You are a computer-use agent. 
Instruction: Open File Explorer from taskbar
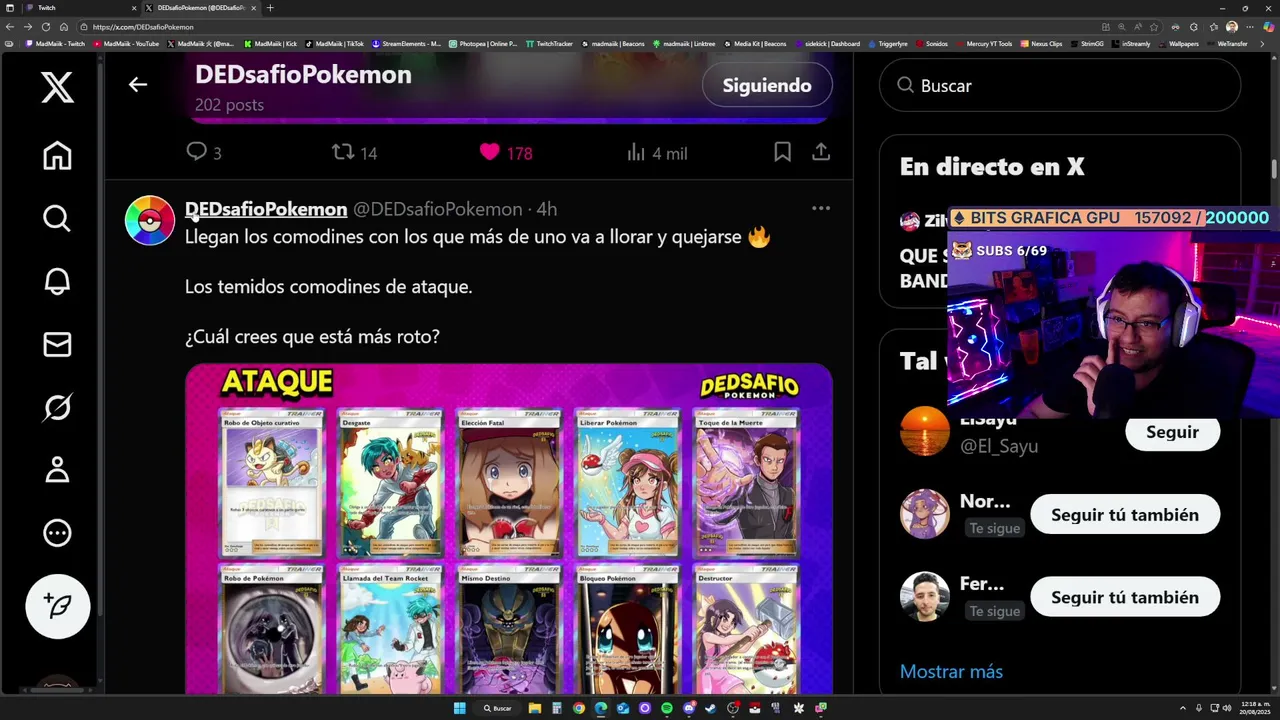coord(535,708)
